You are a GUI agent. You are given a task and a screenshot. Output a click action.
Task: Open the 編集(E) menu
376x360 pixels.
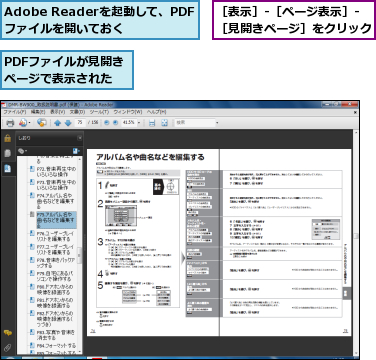(38, 112)
